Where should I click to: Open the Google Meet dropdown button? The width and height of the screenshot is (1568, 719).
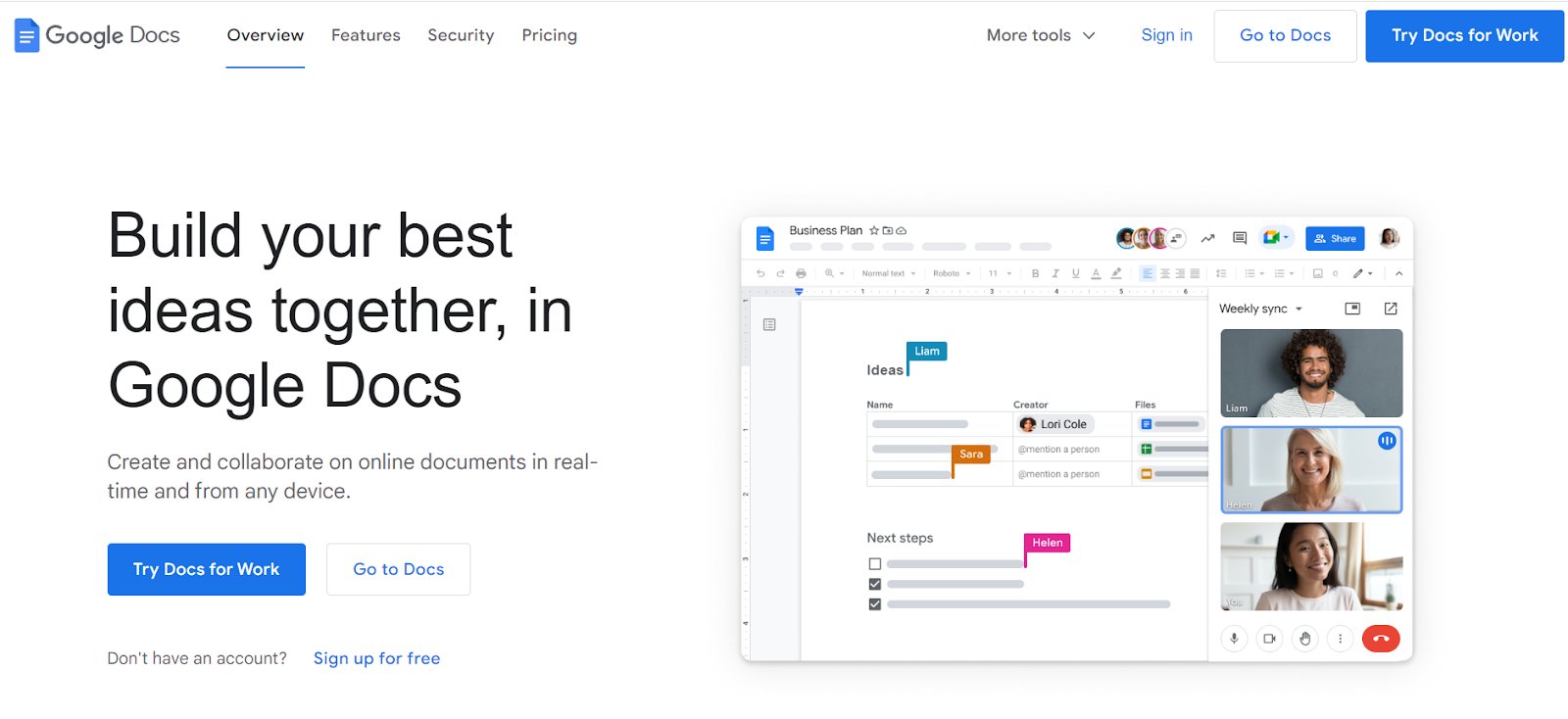(x=1275, y=237)
